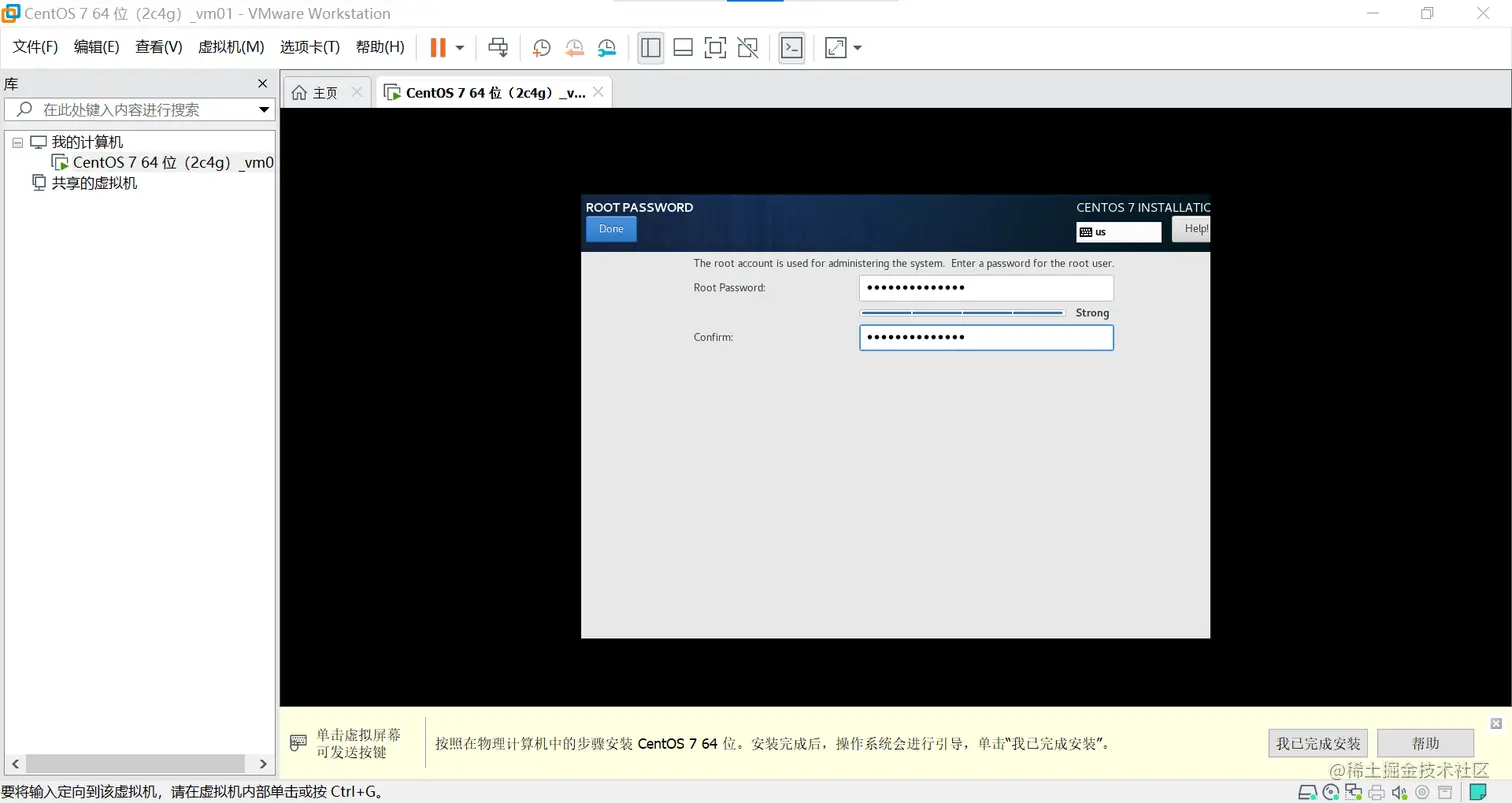Expand the stretch guest dropdown arrow
The height and width of the screenshot is (803, 1512).
(858, 47)
